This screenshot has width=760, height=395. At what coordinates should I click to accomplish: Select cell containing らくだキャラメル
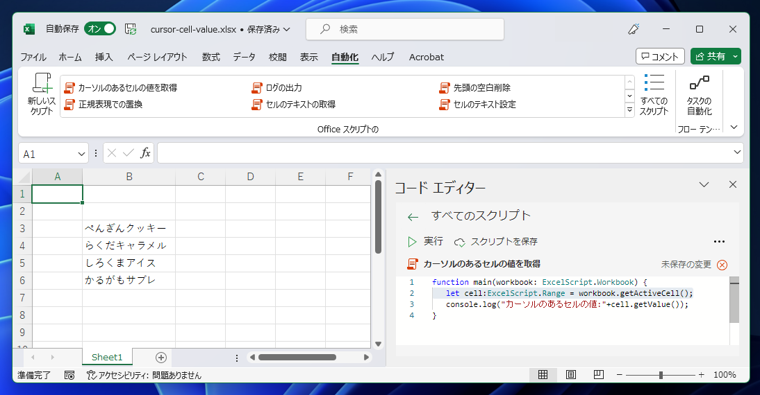point(129,246)
